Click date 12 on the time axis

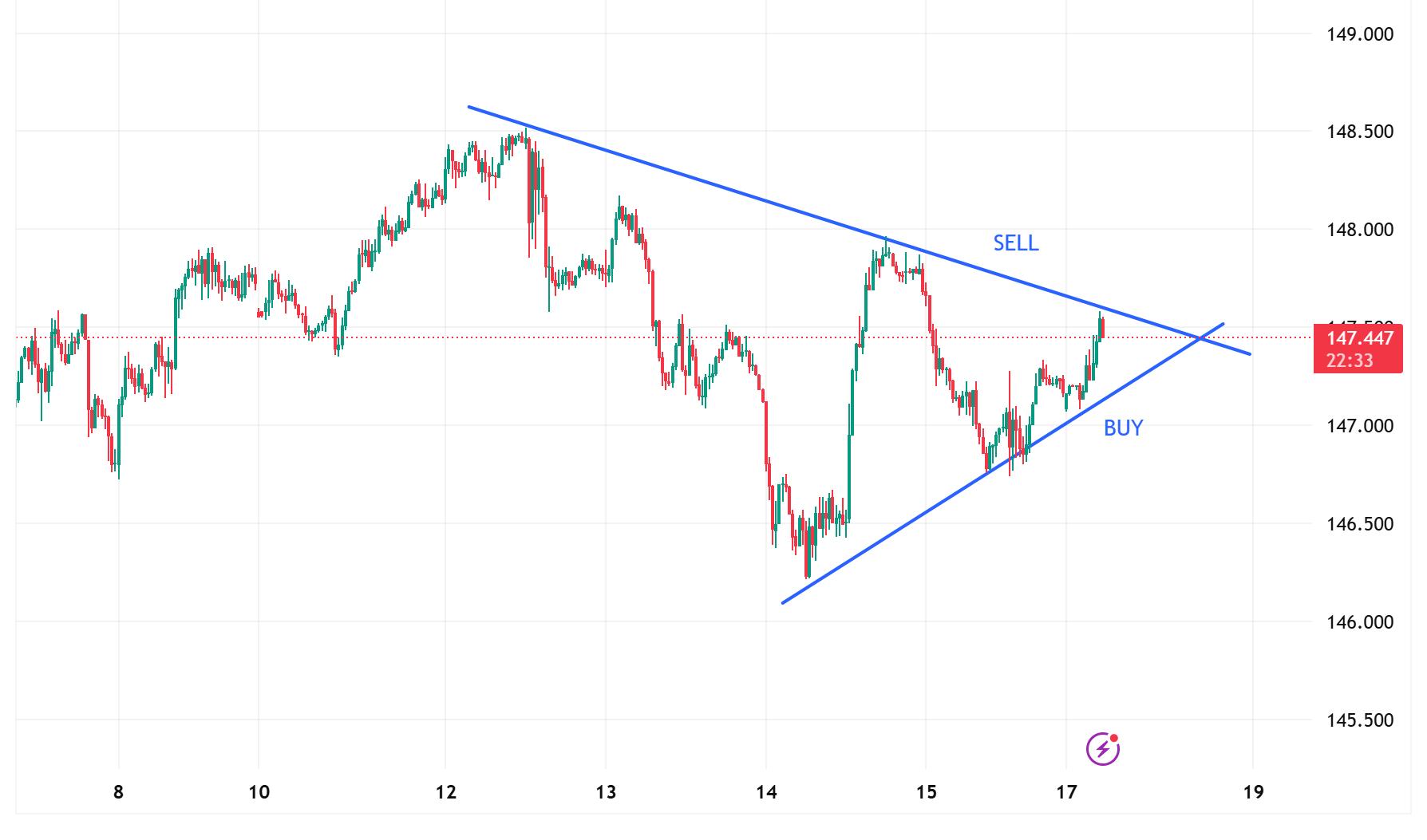445,793
